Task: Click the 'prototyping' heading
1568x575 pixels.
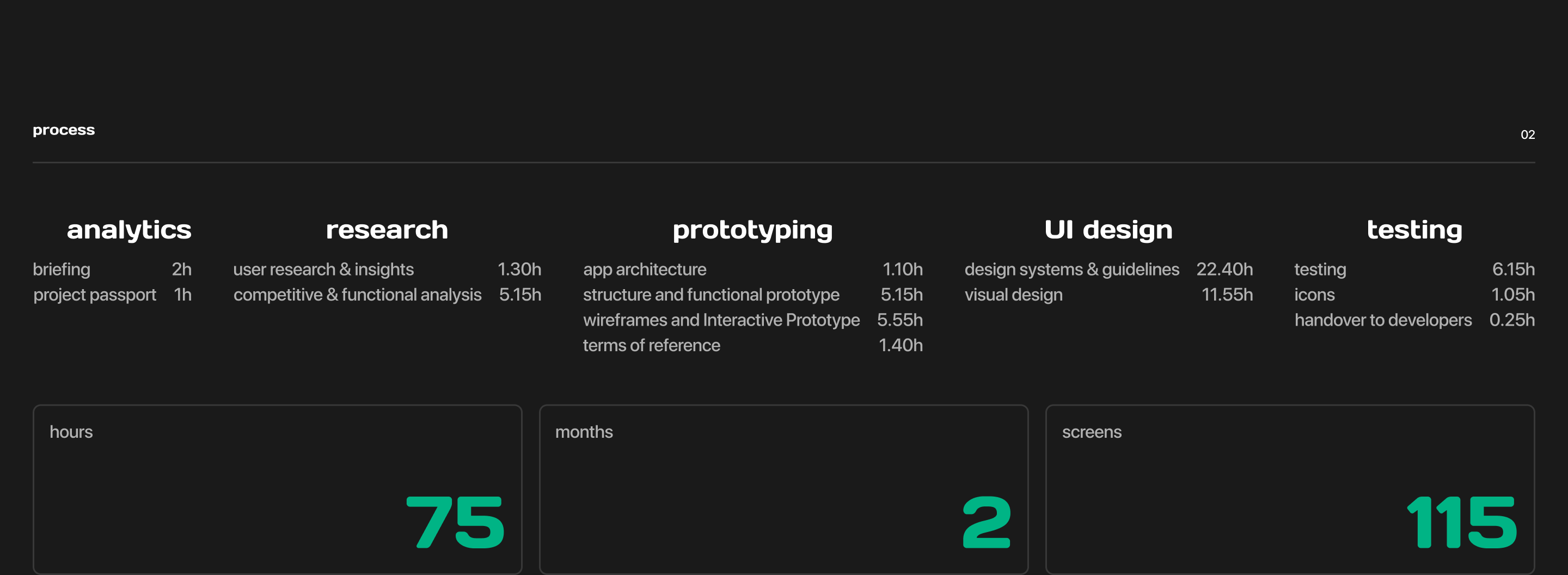Action: tap(752, 231)
